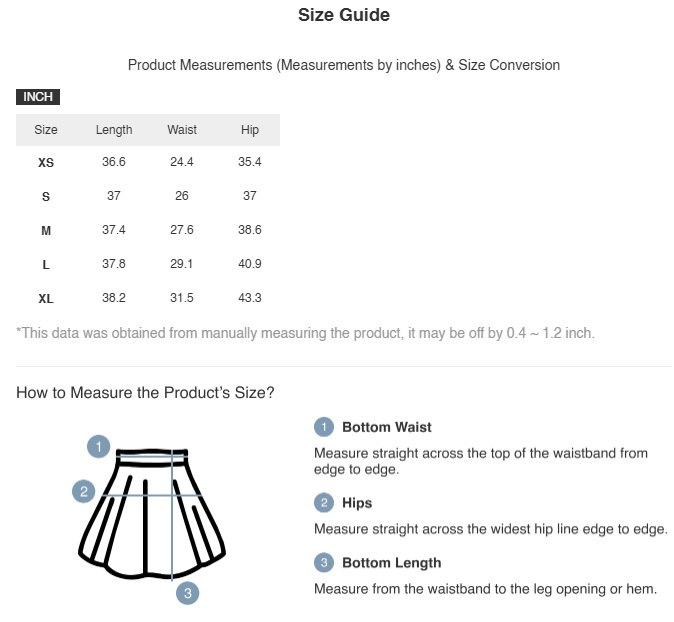Click the L waist value 29.1
The image size is (674, 622).
tap(181, 264)
